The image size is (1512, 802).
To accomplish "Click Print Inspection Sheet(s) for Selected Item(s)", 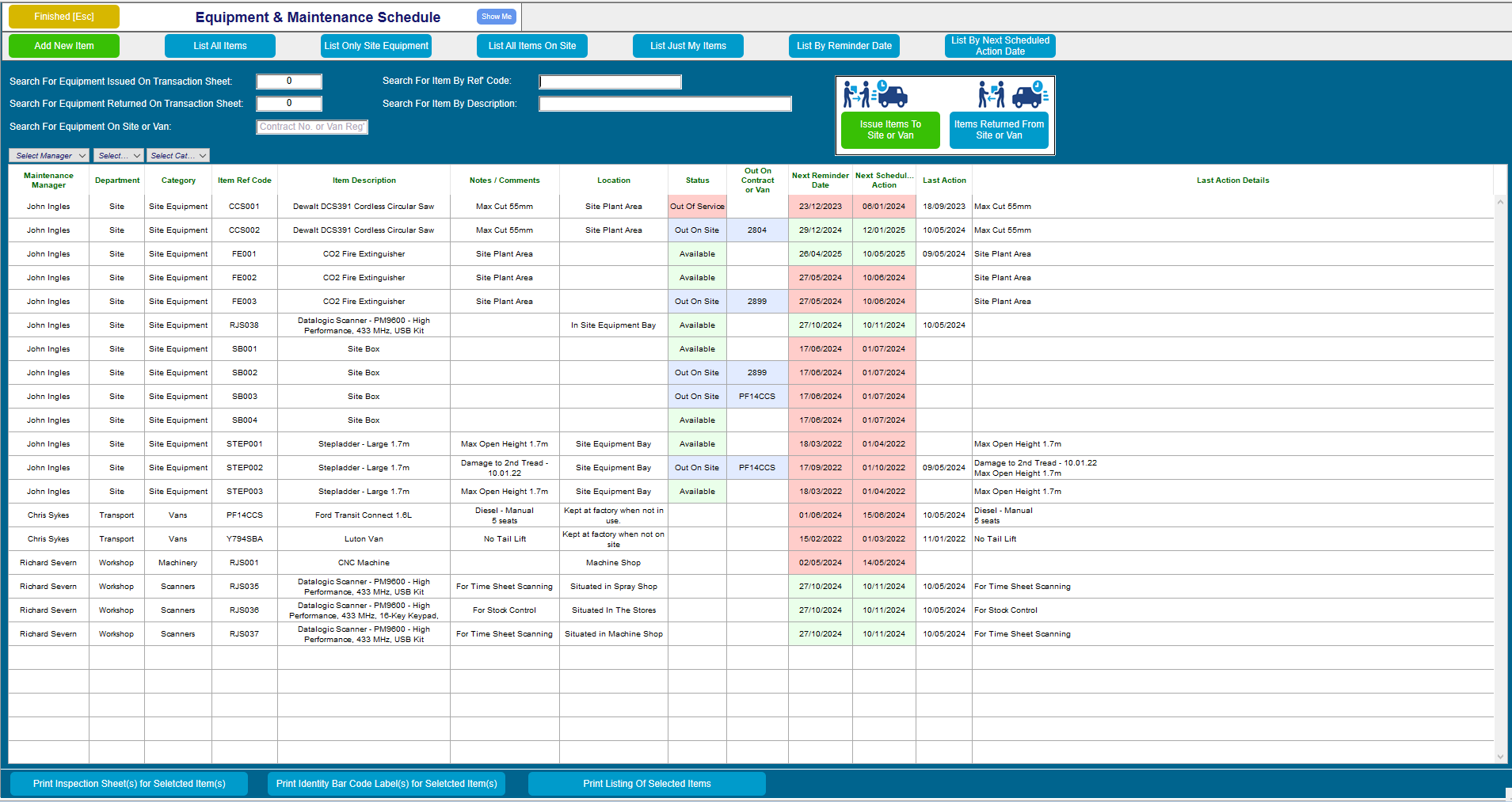I will pos(129,783).
